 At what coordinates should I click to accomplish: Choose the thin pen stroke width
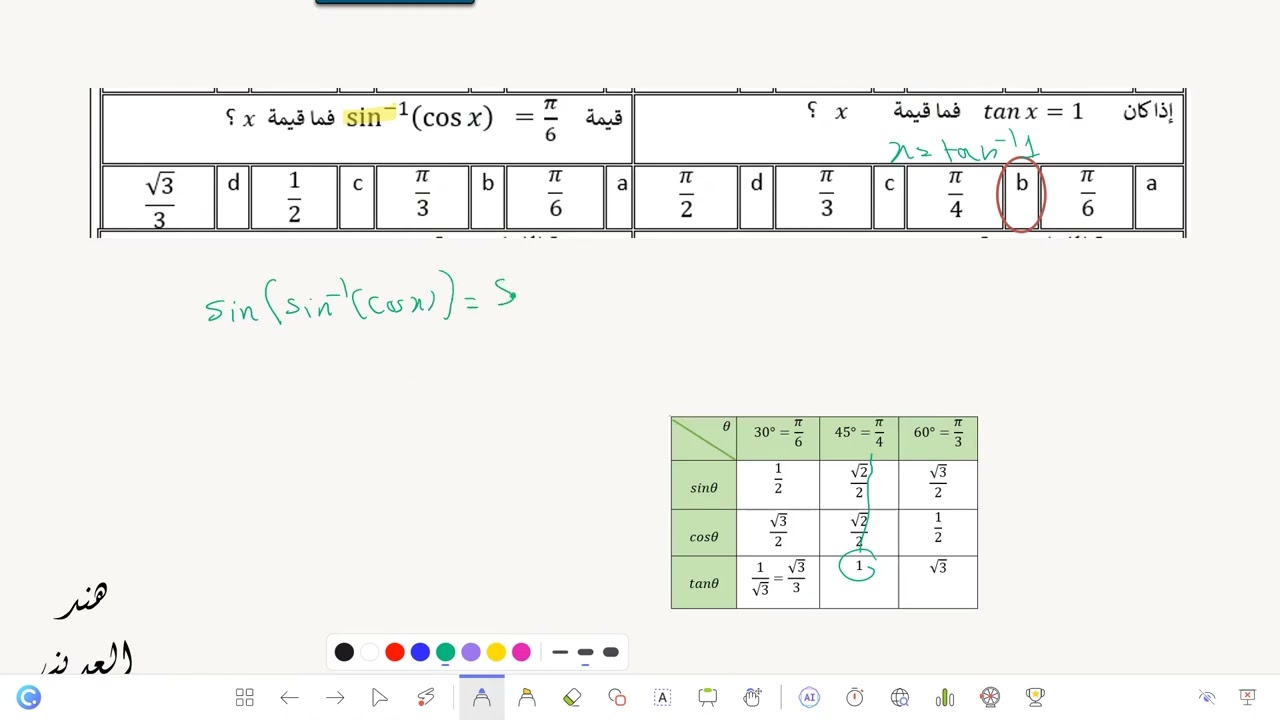(560, 652)
